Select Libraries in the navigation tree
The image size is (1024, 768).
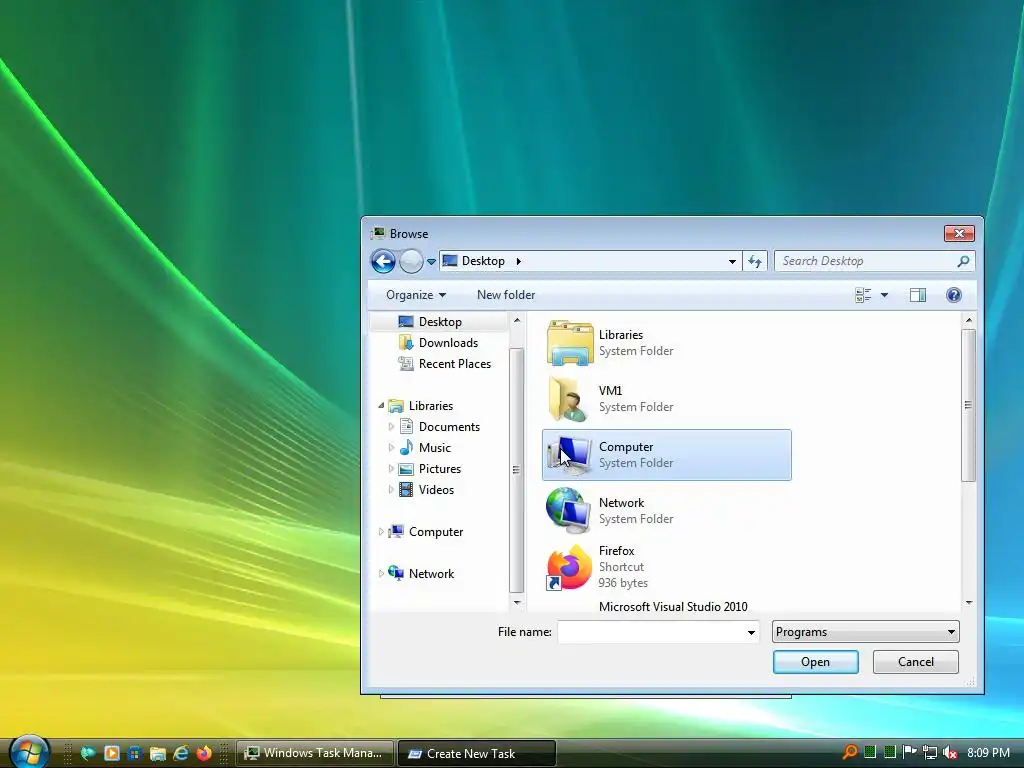pos(430,406)
